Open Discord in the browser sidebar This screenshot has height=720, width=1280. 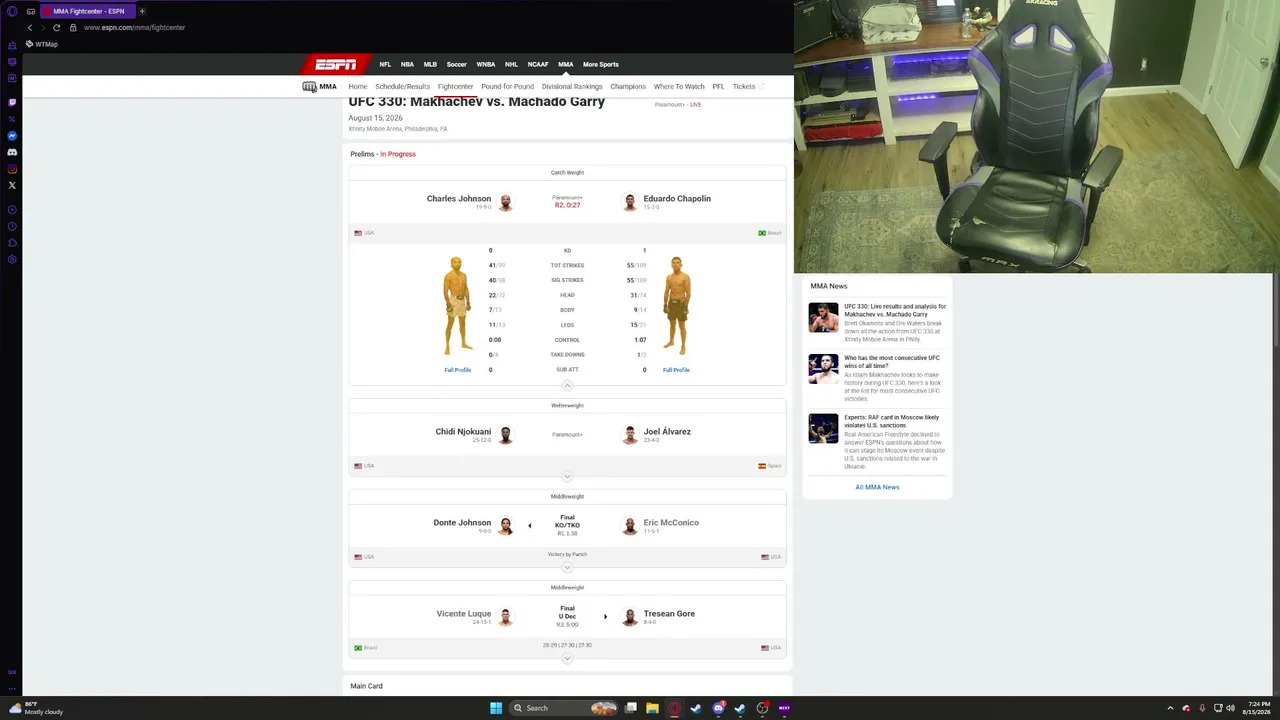[x=12, y=152]
